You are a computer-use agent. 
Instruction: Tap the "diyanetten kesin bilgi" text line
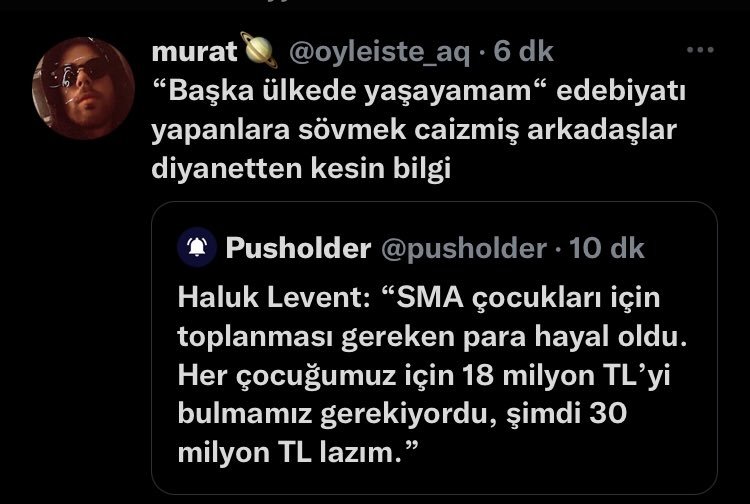click(x=302, y=169)
